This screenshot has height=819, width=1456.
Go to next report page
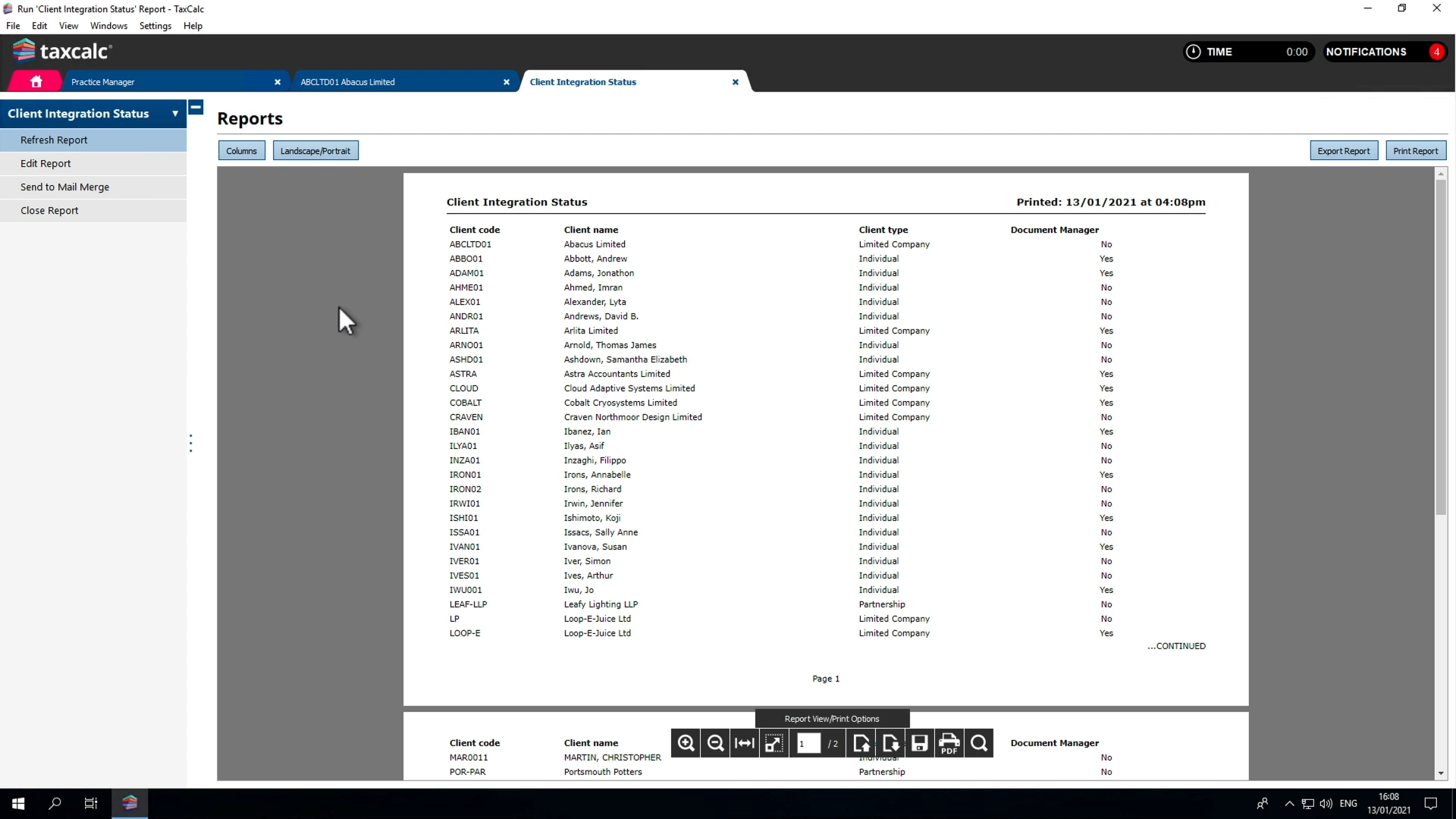click(891, 743)
